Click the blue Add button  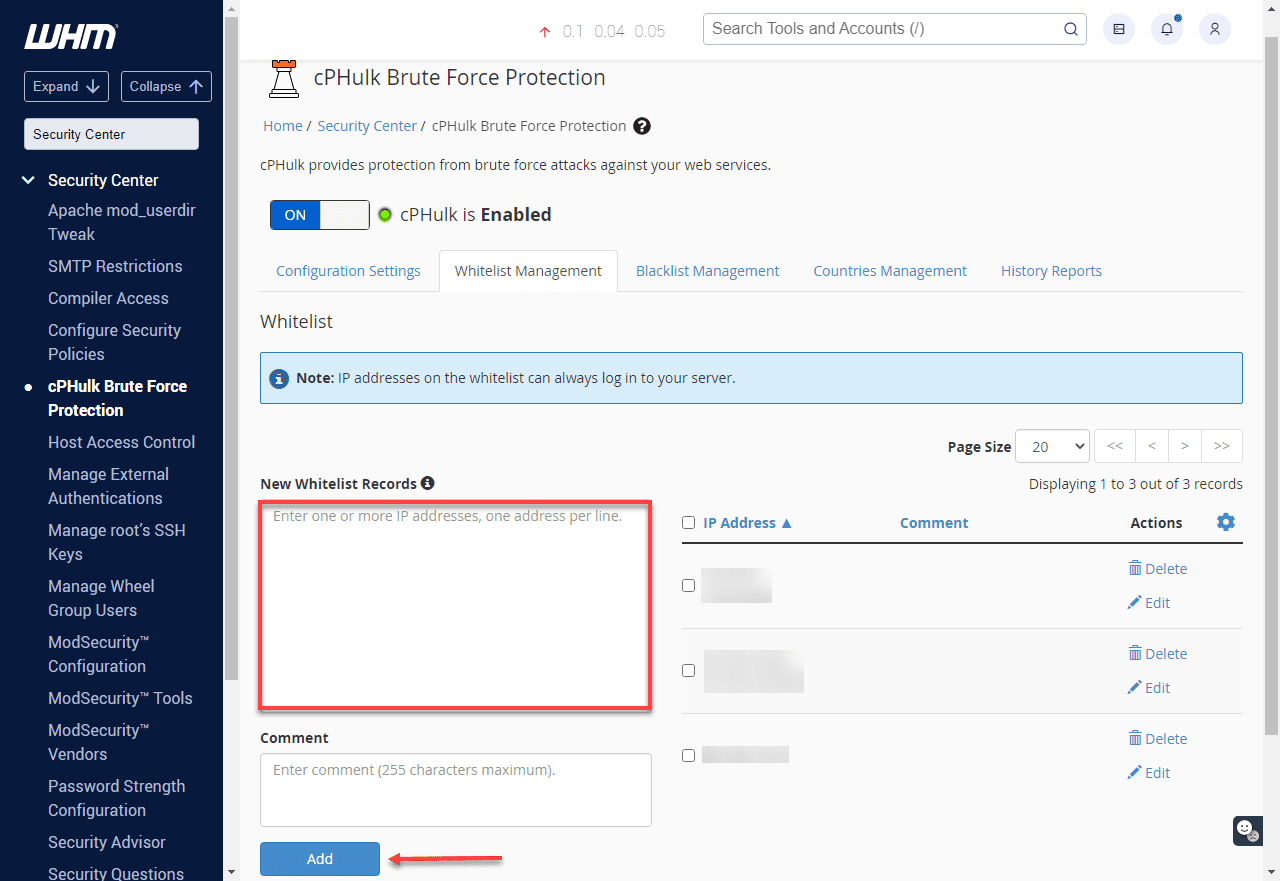pos(320,859)
